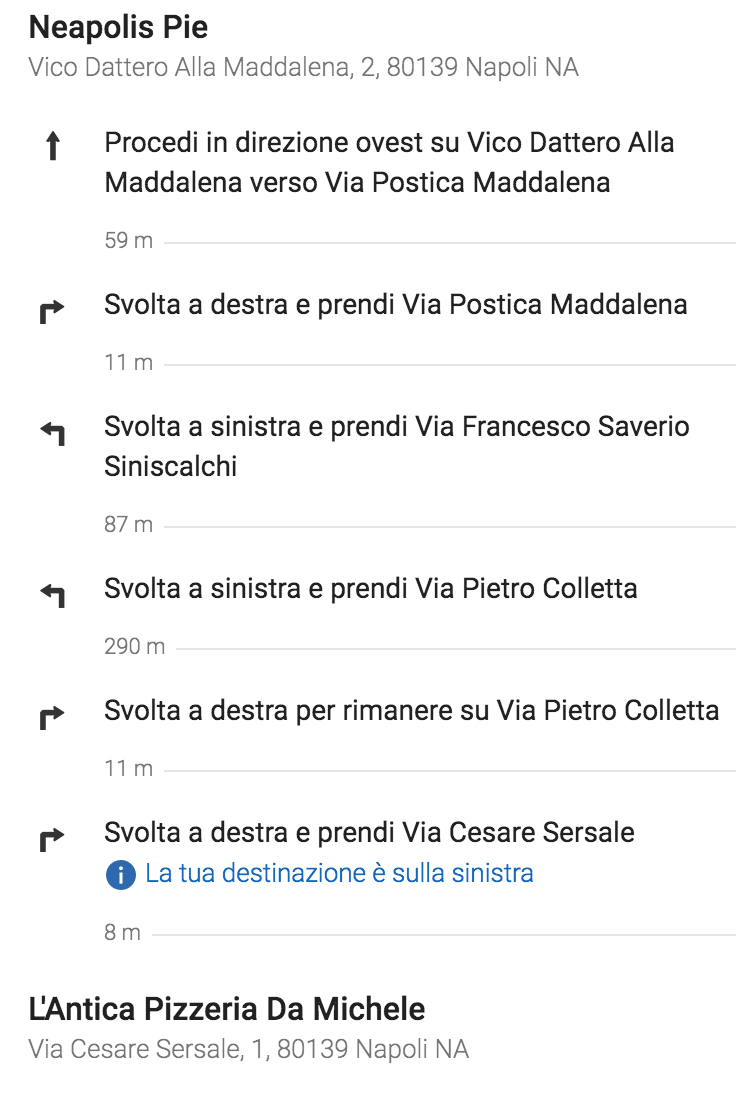Click the right-turn arrow beside Via Postica Maddalena
Viewport: 742px width, 1096px height.
pos(52,310)
